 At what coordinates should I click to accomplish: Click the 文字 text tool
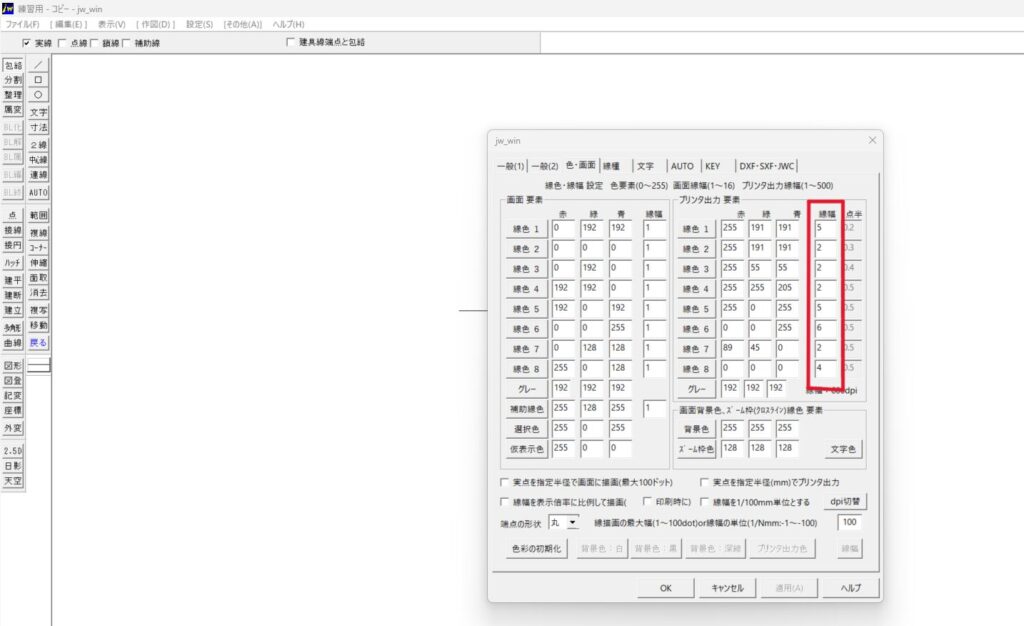(x=38, y=112)
